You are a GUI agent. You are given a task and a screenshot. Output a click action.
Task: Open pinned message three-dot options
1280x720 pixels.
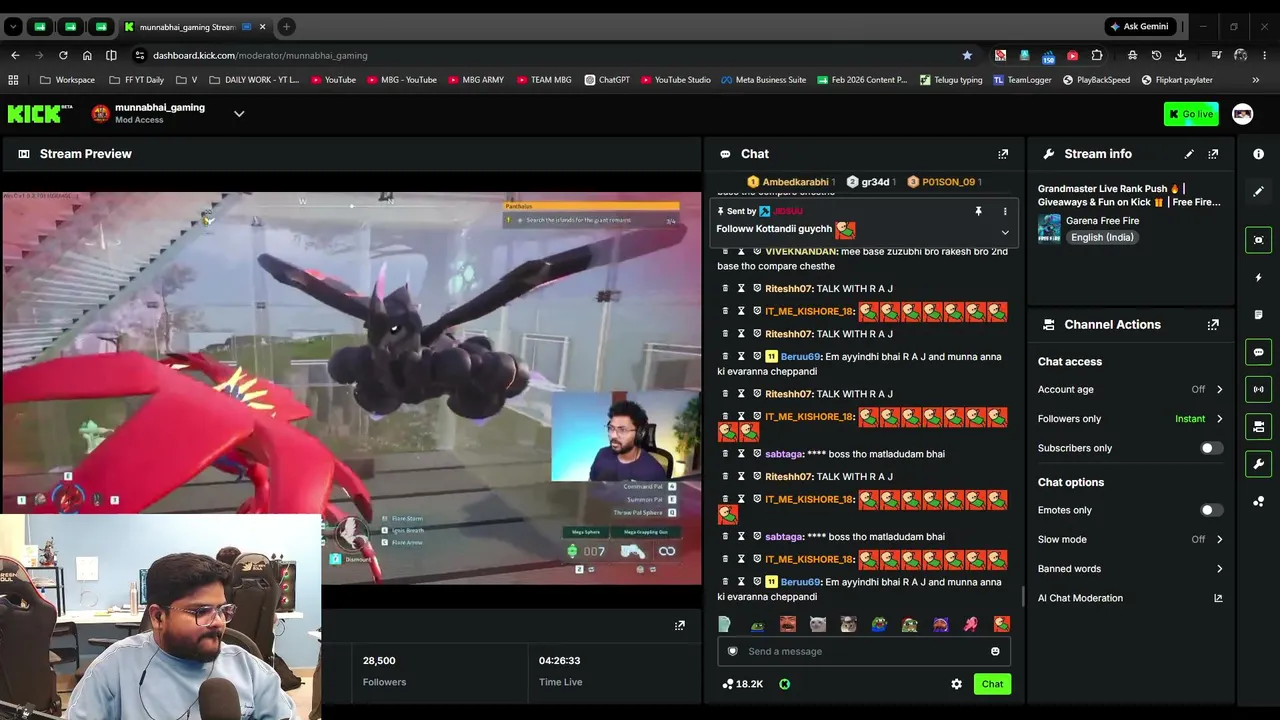(1005, 212)
